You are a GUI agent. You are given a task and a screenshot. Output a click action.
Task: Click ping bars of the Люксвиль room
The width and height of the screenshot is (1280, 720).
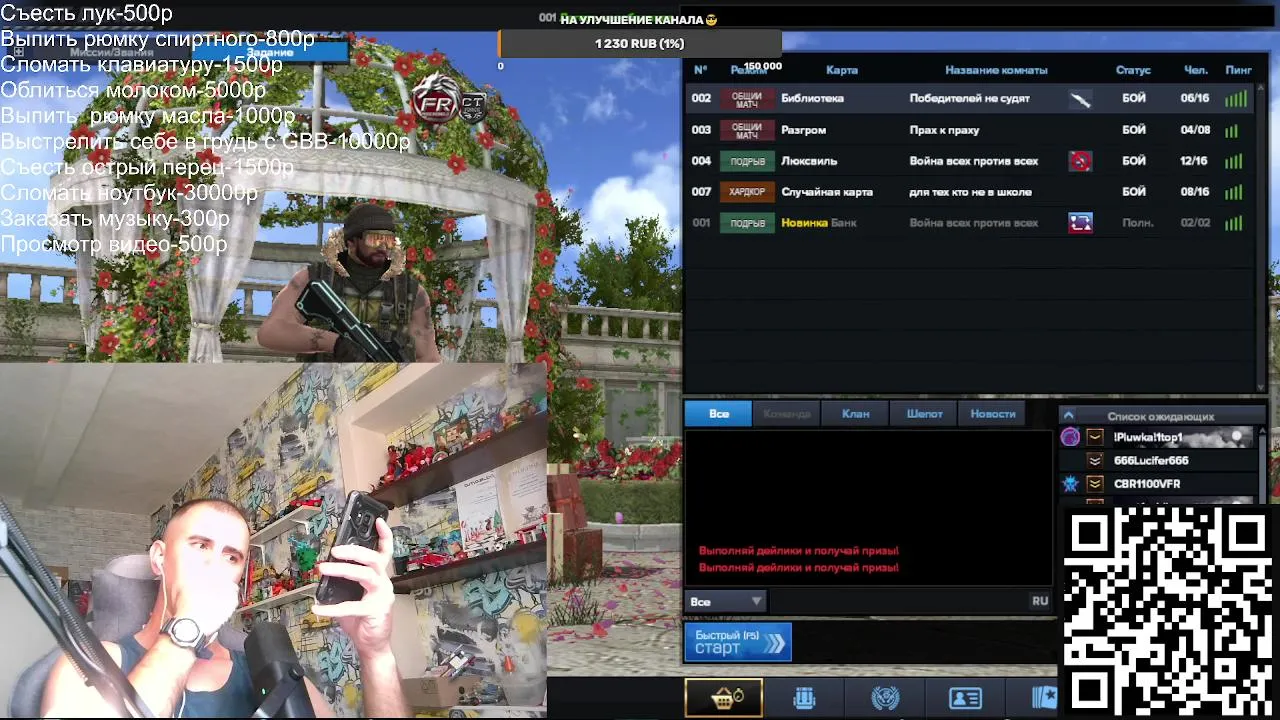click(x=1234, y=161)
